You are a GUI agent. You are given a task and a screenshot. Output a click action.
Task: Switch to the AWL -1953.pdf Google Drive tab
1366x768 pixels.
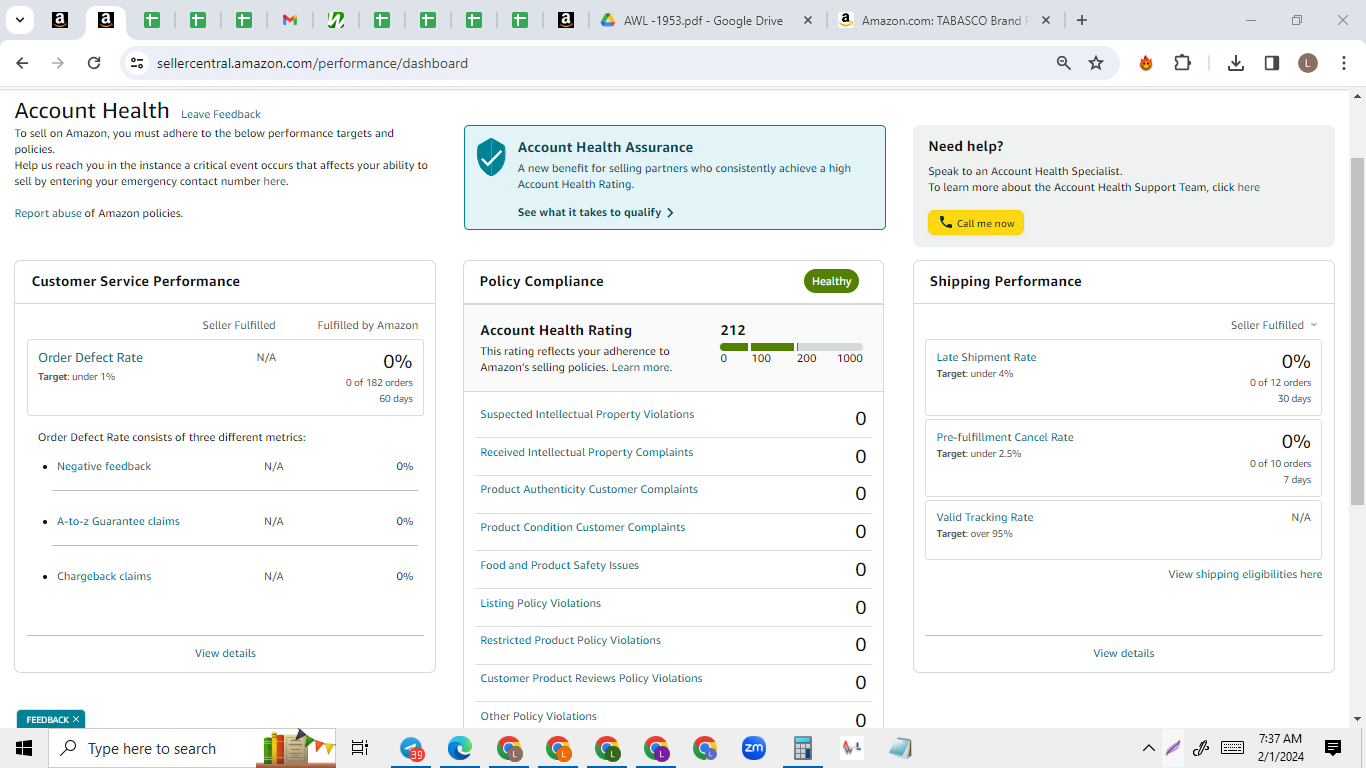[x=704, y=20]
